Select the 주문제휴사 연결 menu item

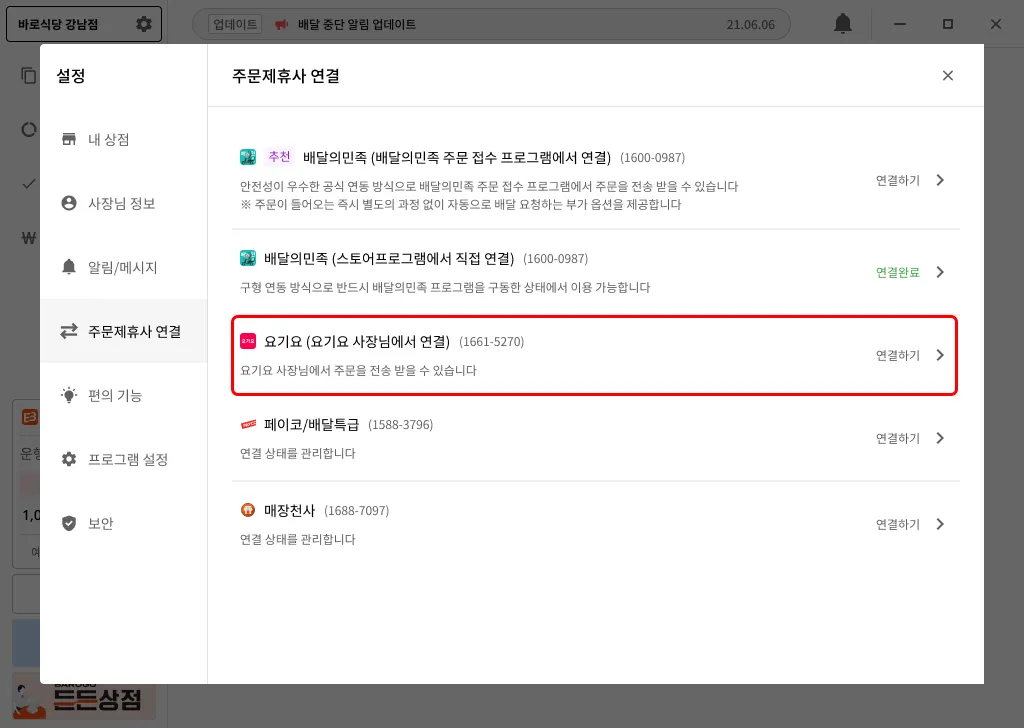tap(124, 331)
